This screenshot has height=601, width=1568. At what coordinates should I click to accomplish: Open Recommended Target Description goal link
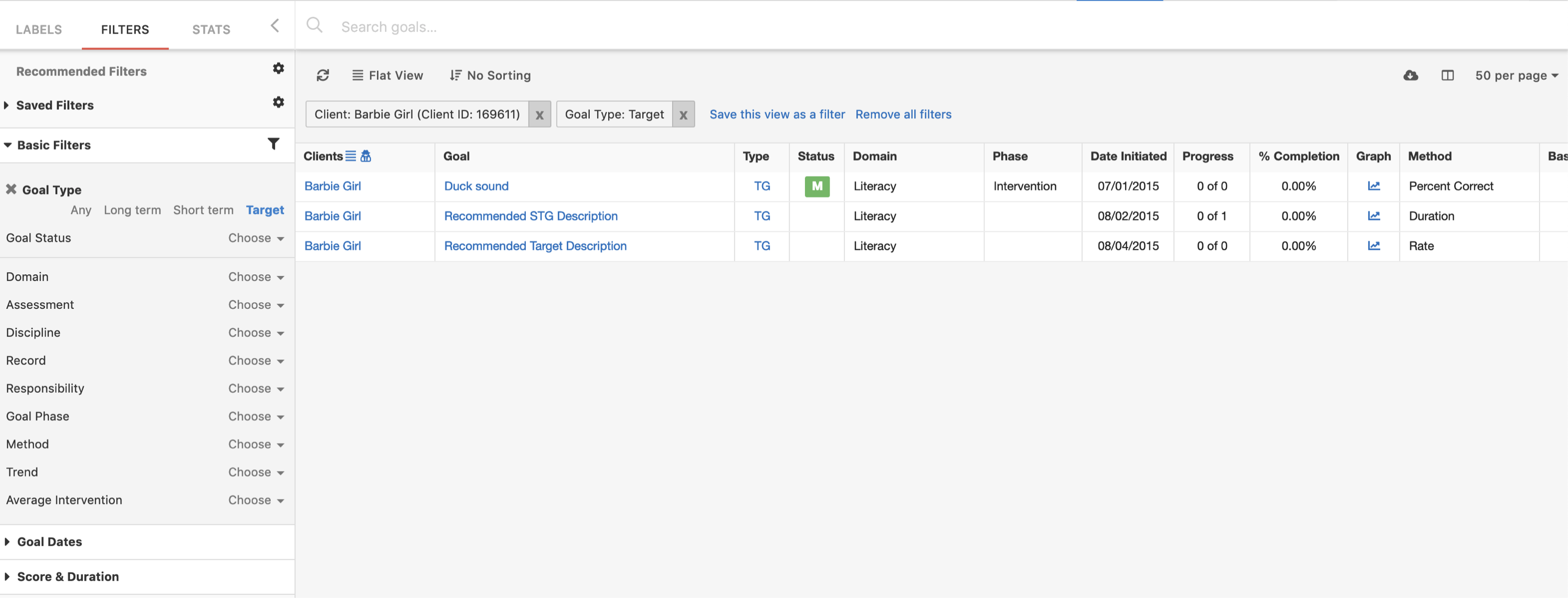click(535, 246)
